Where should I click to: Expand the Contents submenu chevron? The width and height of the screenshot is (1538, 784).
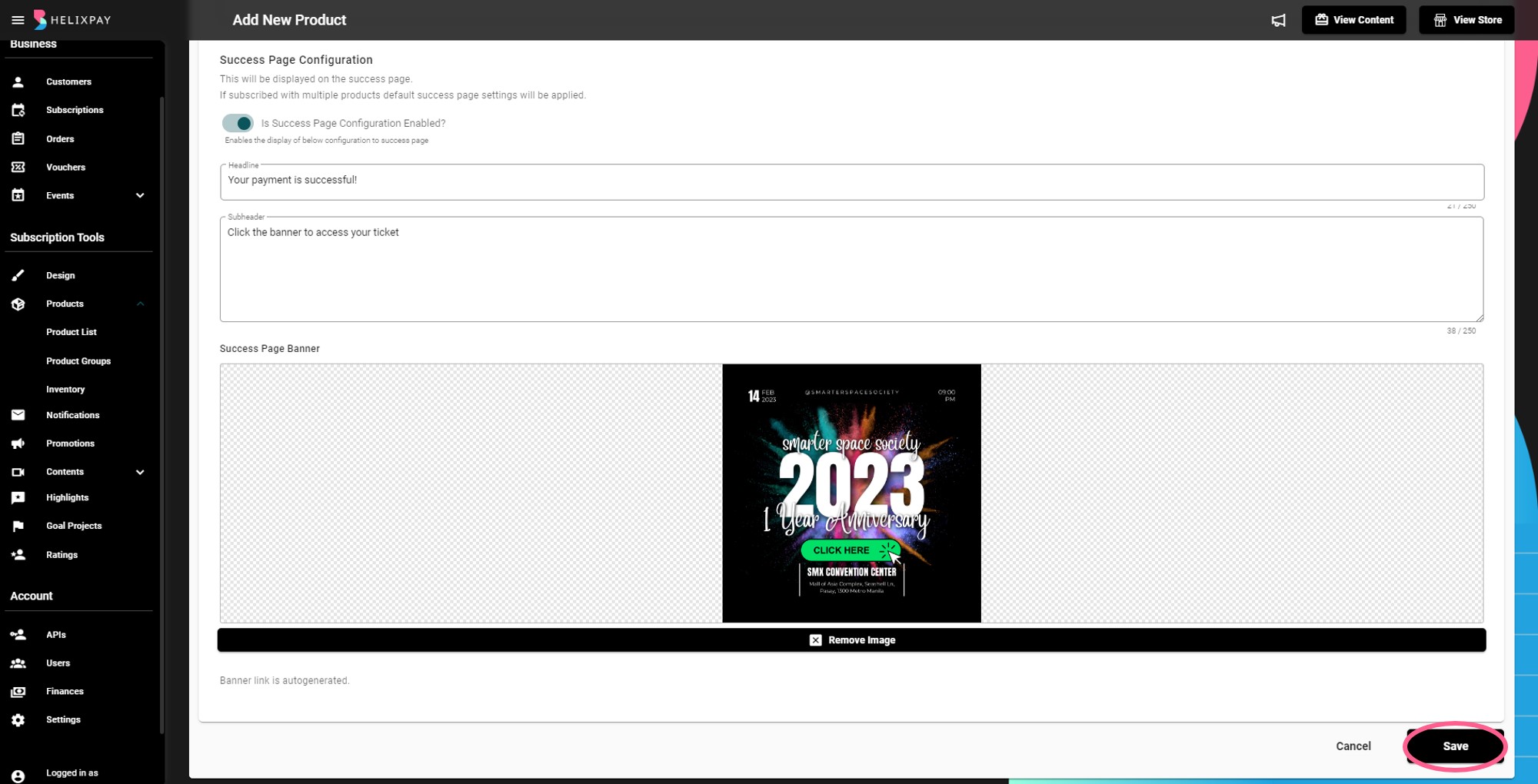140,472
